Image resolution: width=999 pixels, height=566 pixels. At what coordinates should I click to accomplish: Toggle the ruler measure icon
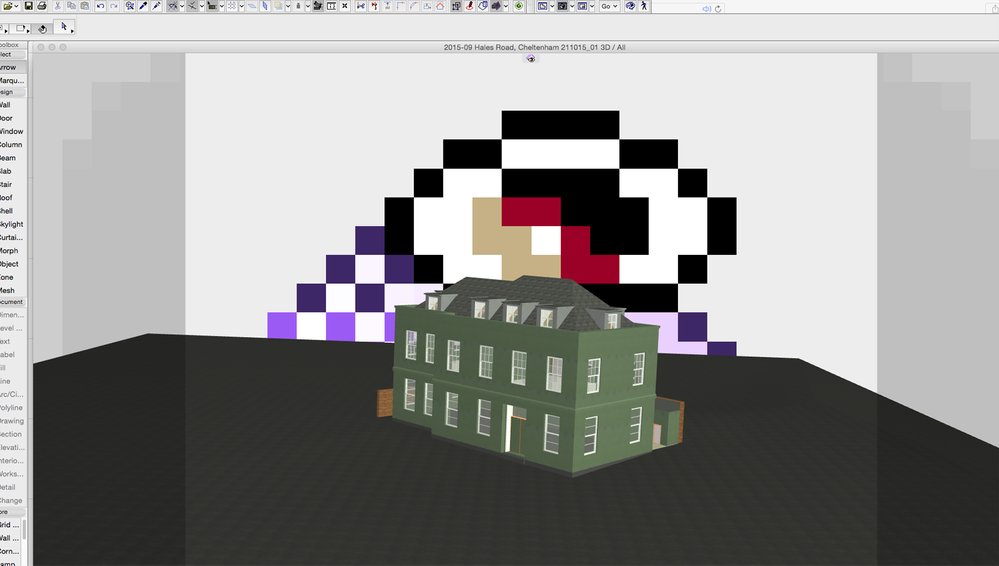(x=212, y=6)
